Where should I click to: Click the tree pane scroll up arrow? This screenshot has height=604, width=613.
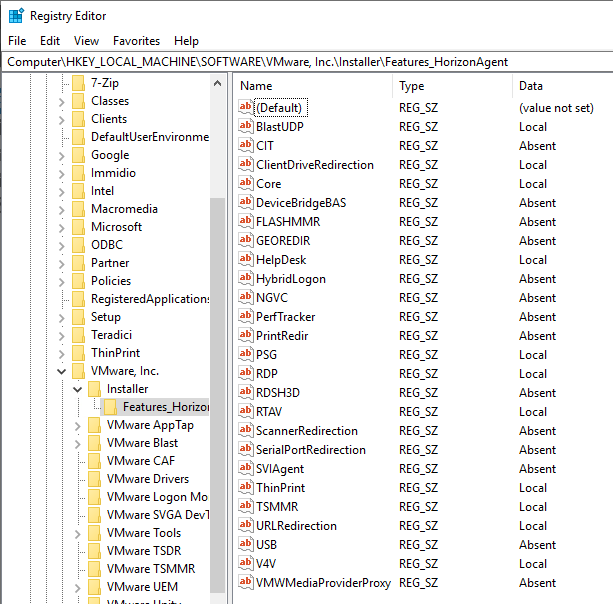217,83
